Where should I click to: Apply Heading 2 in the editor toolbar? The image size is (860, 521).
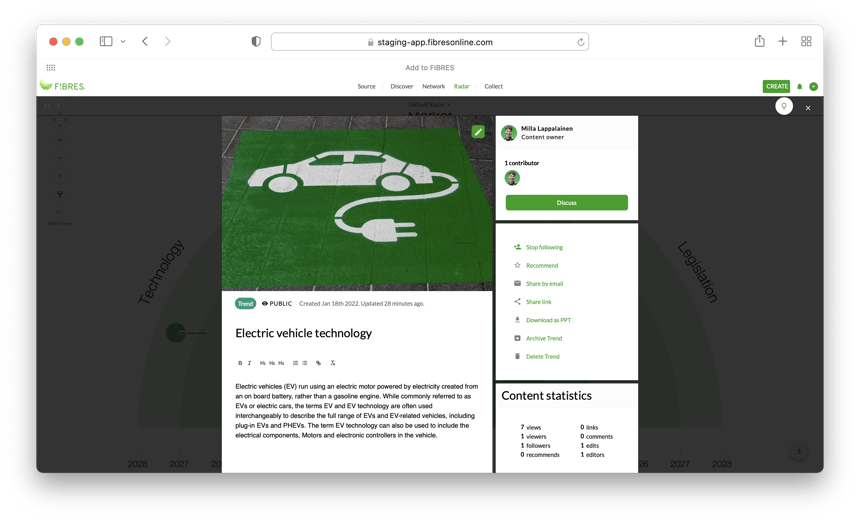pyautogui.click(x=272, y=363)
